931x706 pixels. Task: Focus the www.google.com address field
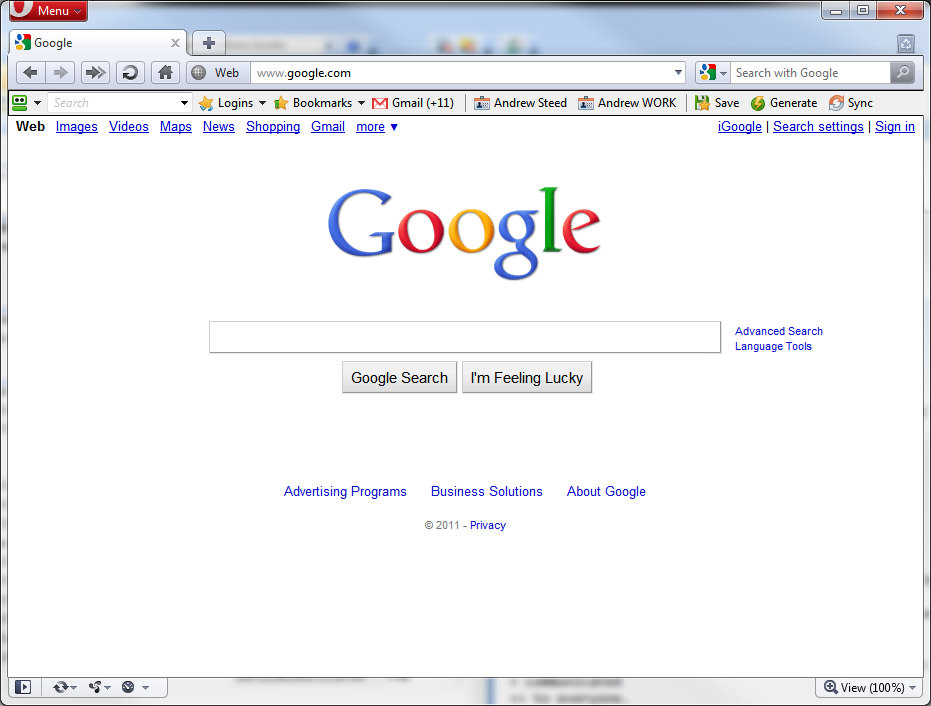tap(463, 73)
